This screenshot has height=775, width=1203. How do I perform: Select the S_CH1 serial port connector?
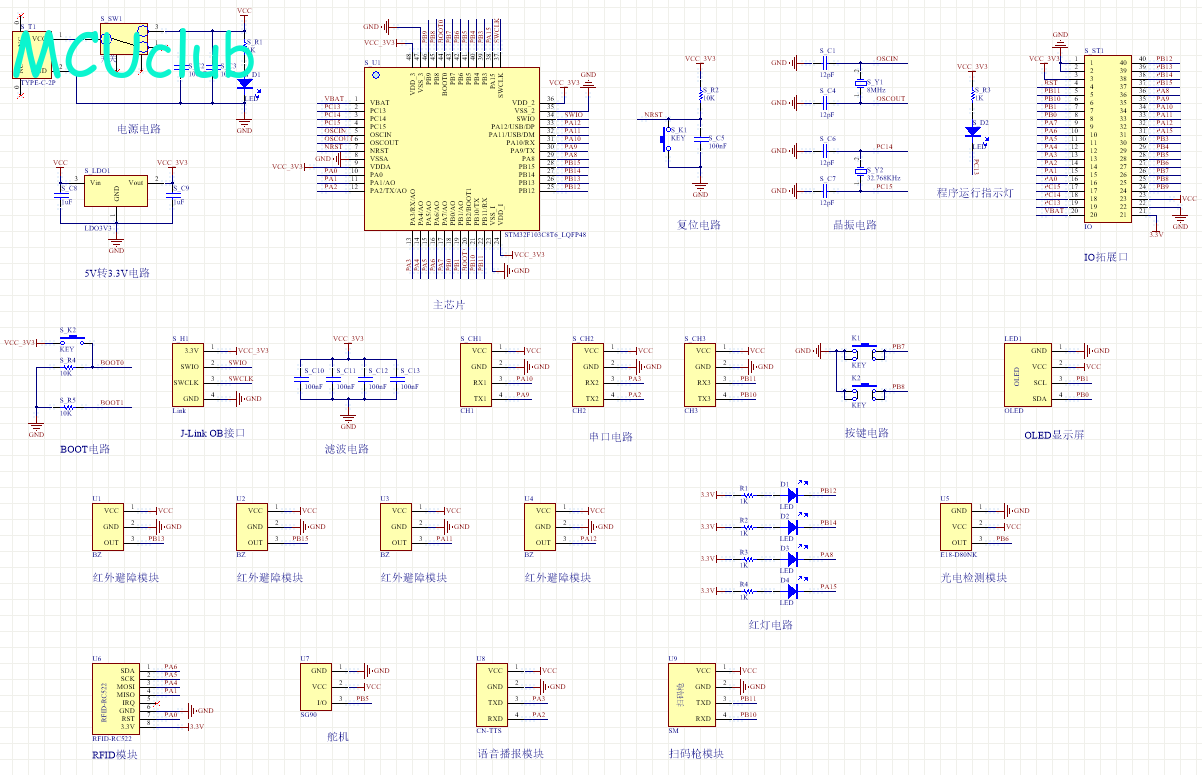(478, 374)
